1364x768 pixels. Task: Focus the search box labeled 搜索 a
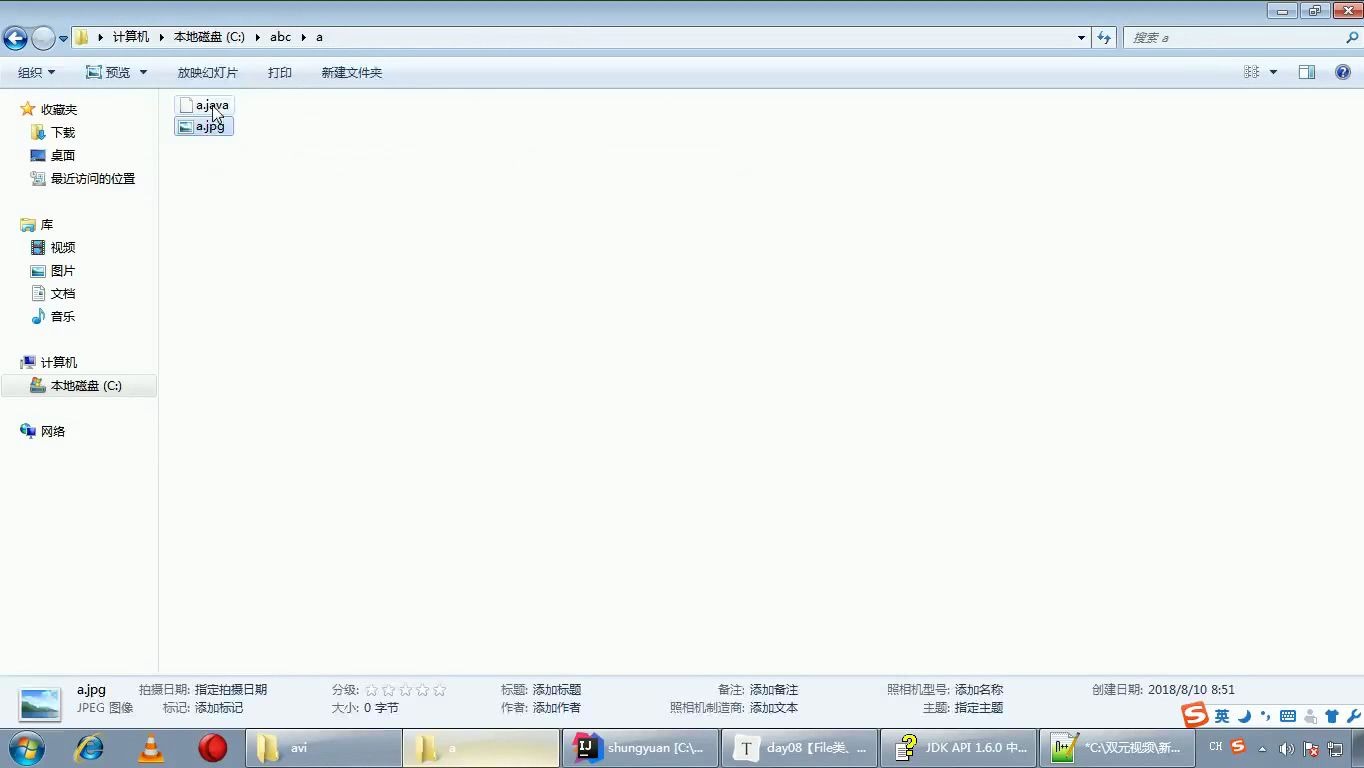(1237, 37)
